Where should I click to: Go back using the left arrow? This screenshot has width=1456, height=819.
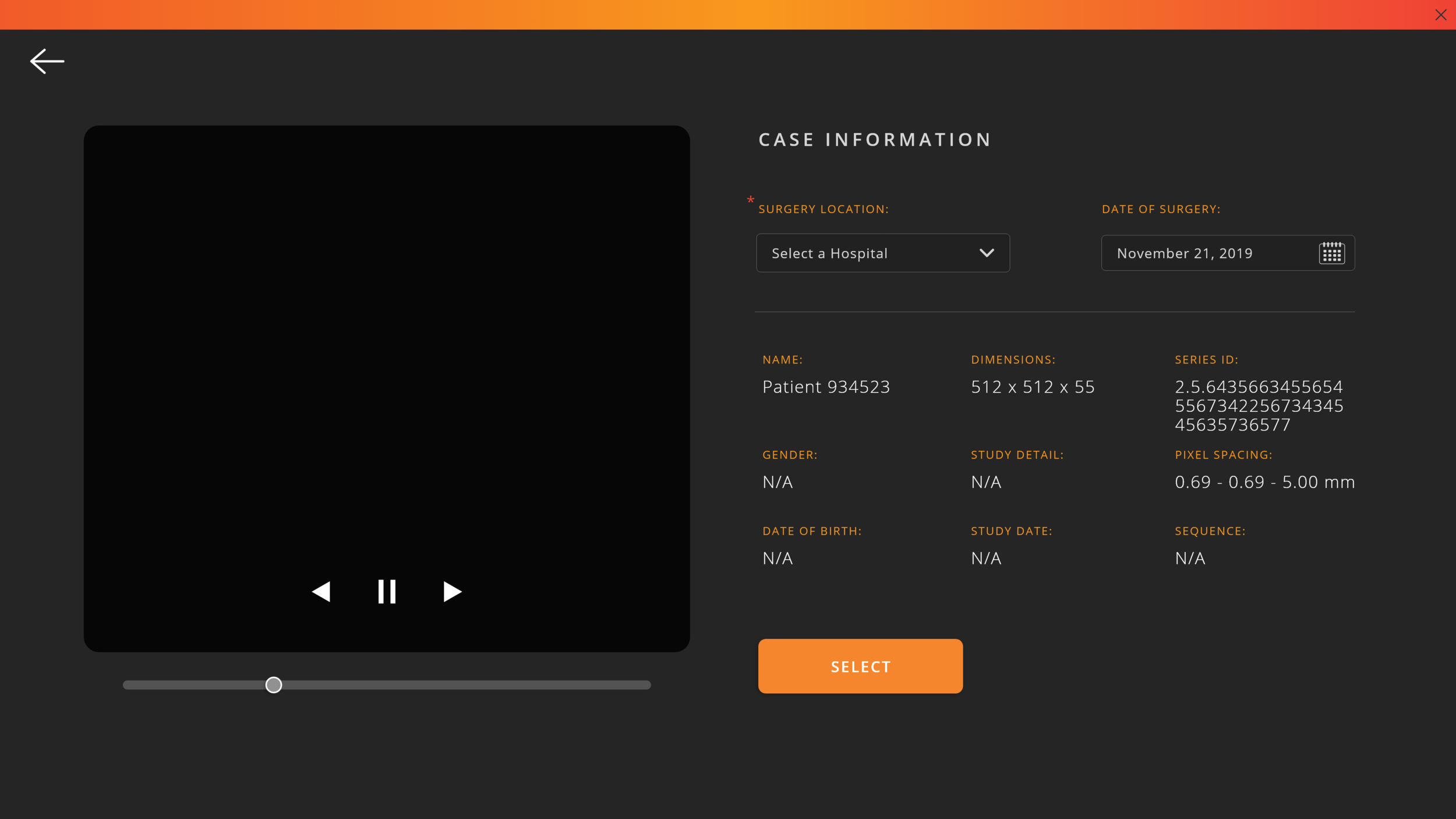pos(47,61)
